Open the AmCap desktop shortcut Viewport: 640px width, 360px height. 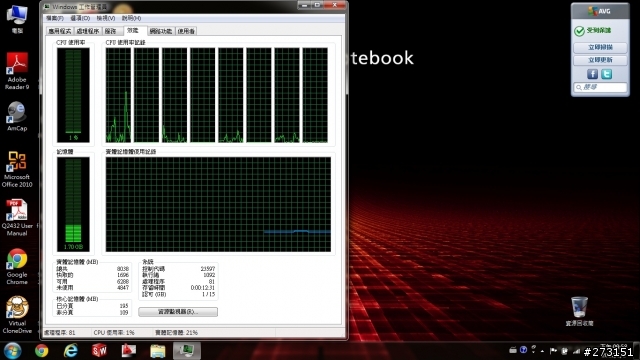17,117
